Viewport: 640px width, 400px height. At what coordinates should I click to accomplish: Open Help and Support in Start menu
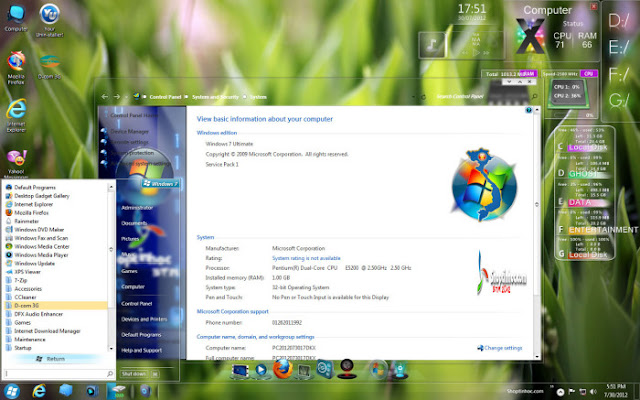[x=142, y=350]
